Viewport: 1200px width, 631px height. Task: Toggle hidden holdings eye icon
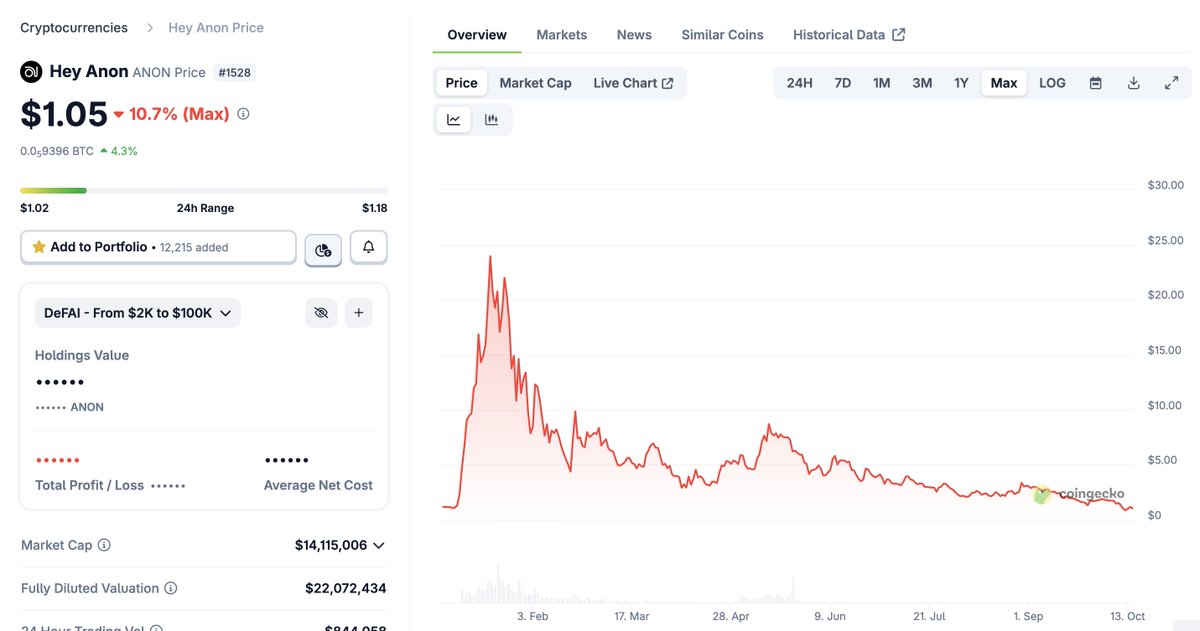click(x=321, y=313)
